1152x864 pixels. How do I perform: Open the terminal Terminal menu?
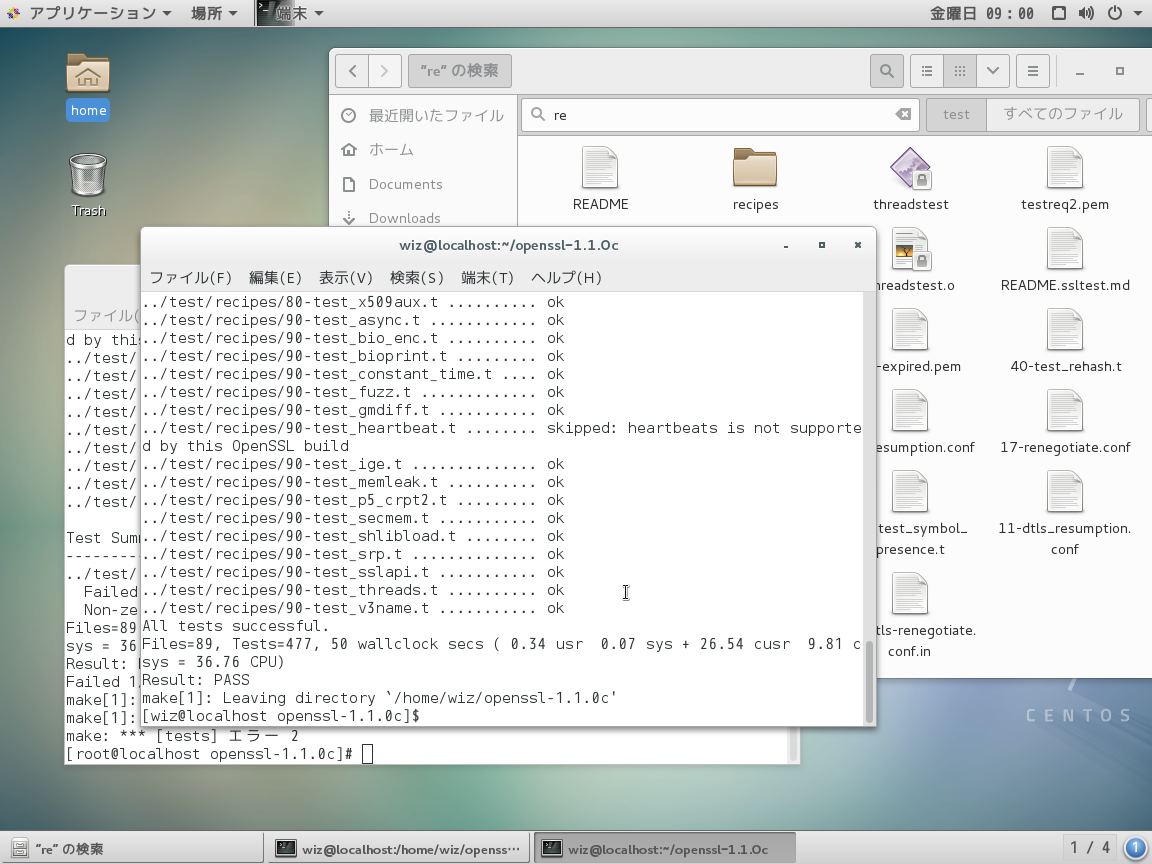[487, 278]
